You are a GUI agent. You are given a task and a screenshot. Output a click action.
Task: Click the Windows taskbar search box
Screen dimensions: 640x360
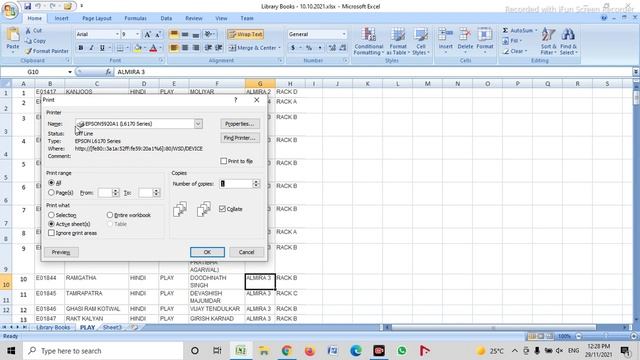point(103,351)
